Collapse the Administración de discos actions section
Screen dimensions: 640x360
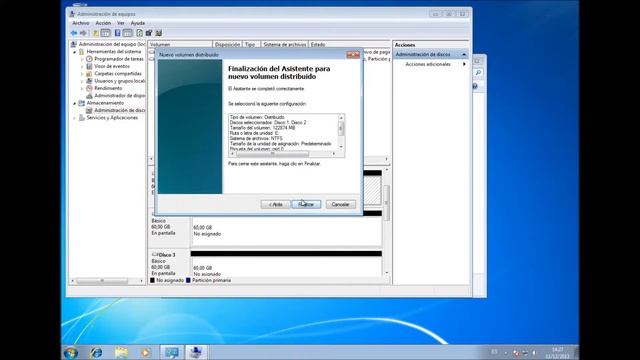(464, 55)
